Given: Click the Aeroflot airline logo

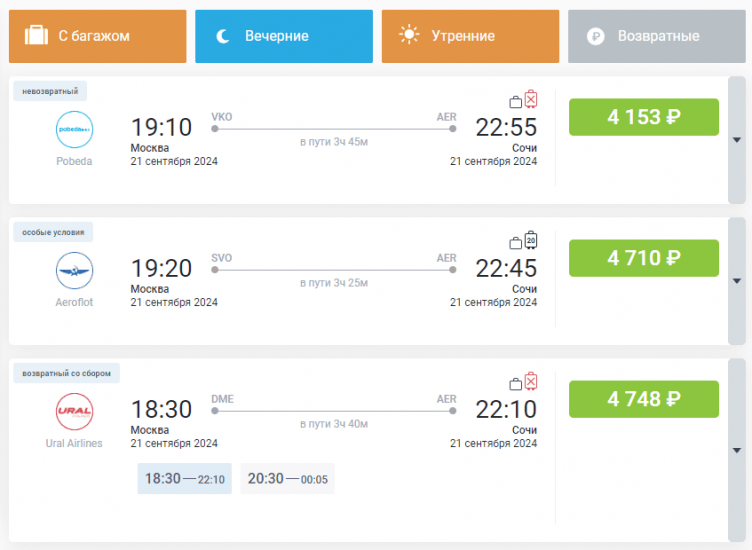Looking at the screenshot, I should [74, 271].
